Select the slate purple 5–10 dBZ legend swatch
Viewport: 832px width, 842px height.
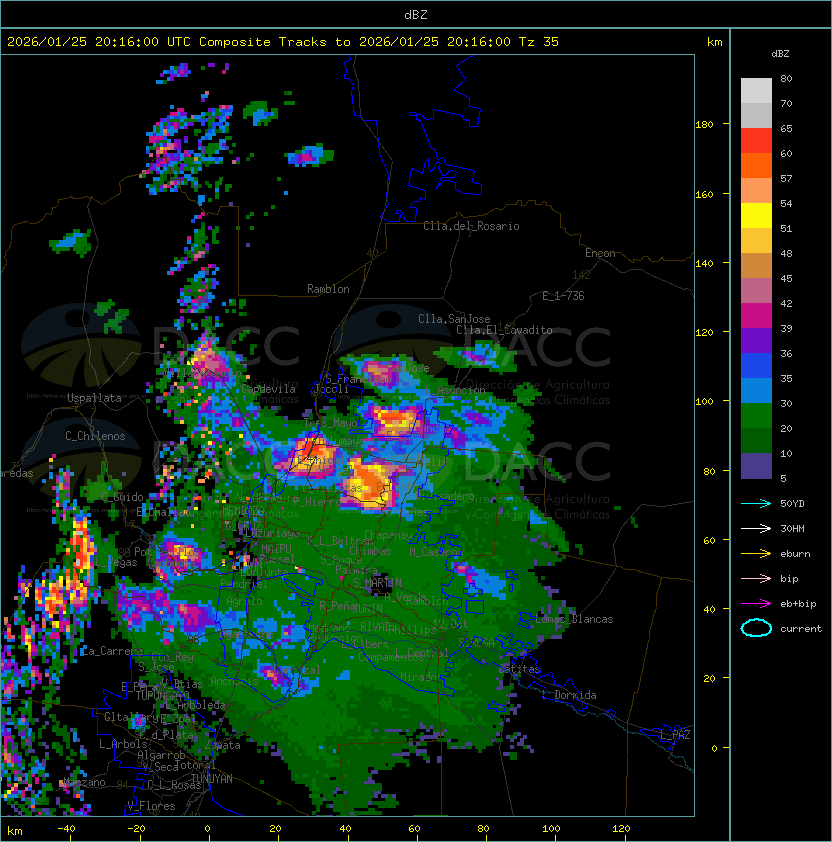coord(756,466)
